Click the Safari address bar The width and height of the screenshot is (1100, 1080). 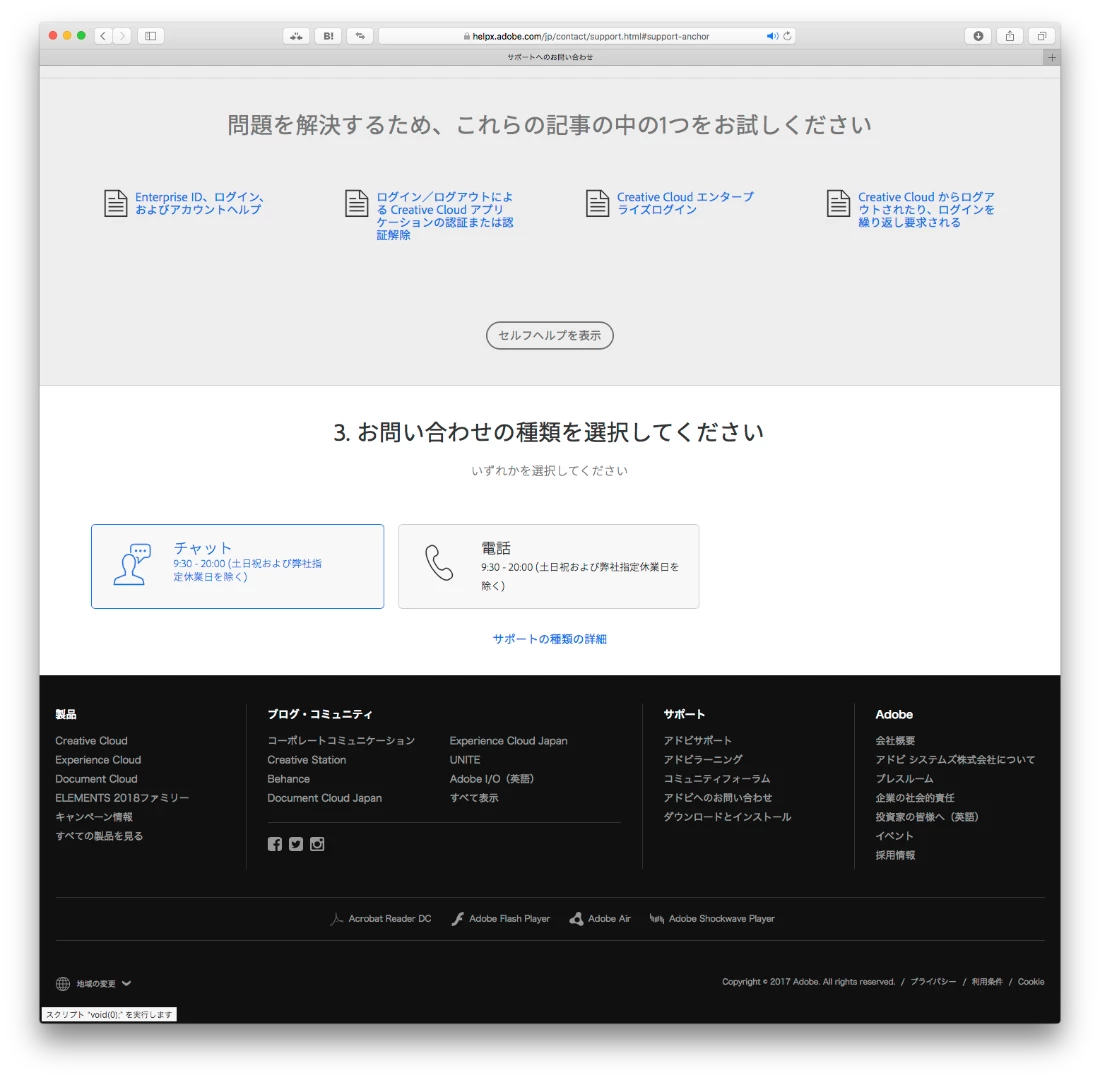[586, 36]
